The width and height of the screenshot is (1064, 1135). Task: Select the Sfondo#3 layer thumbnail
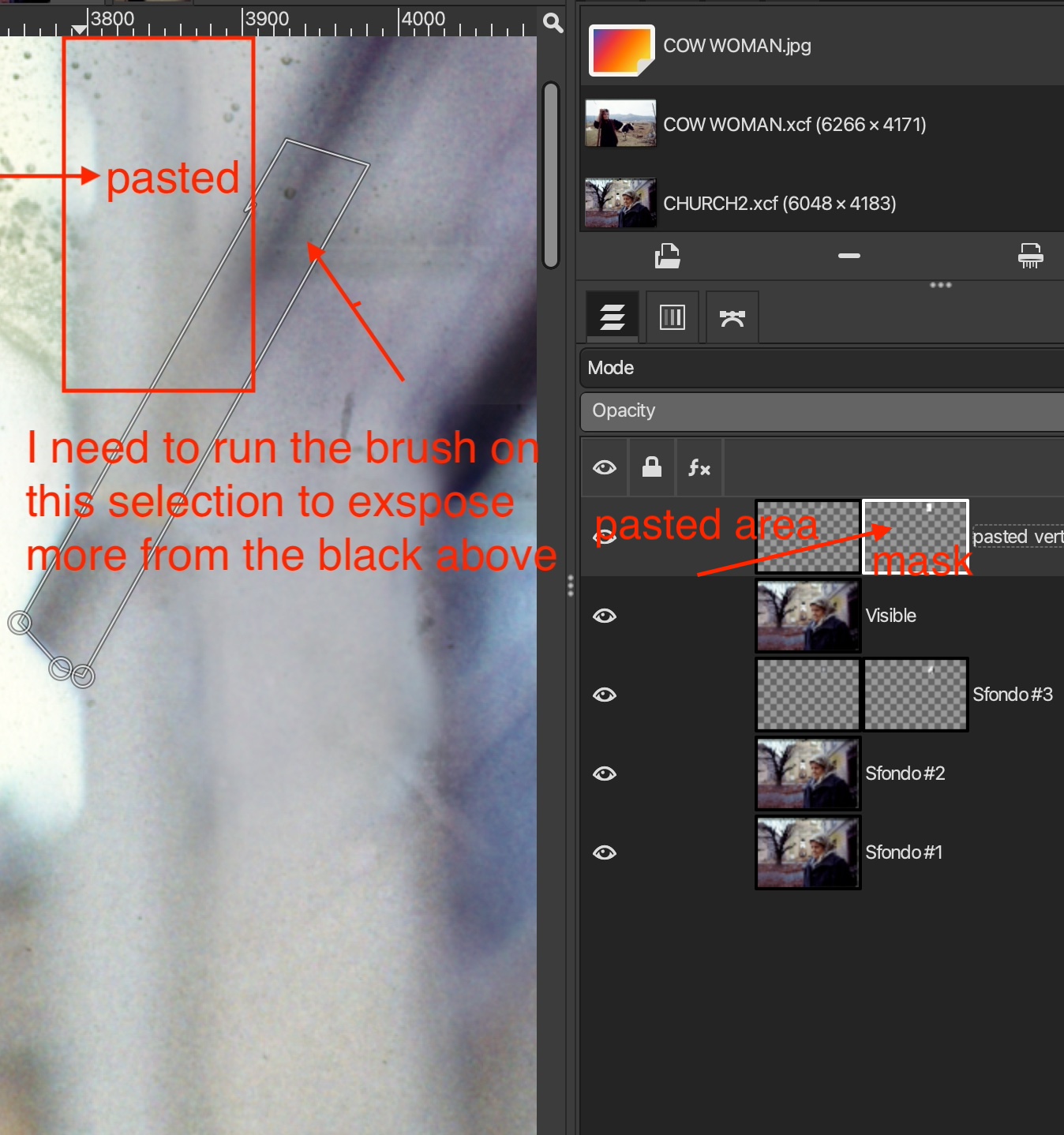(807, 695)
